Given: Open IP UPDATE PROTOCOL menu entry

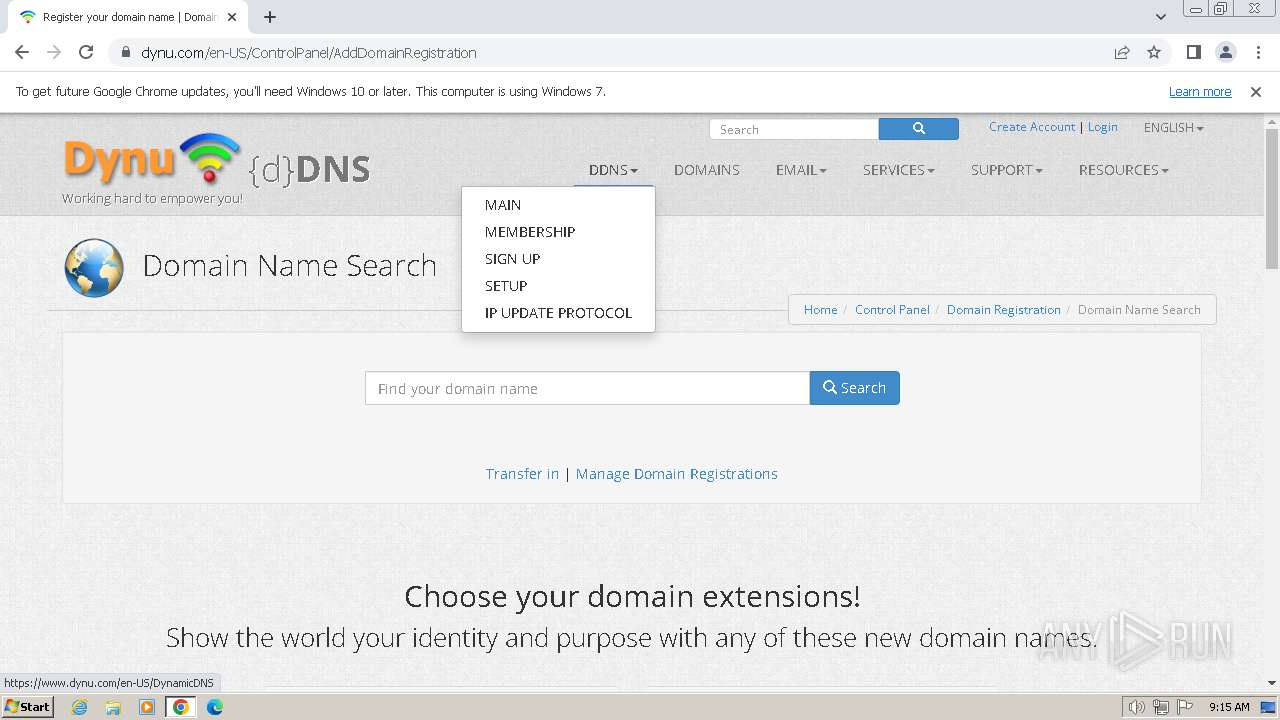Looking at the screenshot, I should tap(558, 312).
